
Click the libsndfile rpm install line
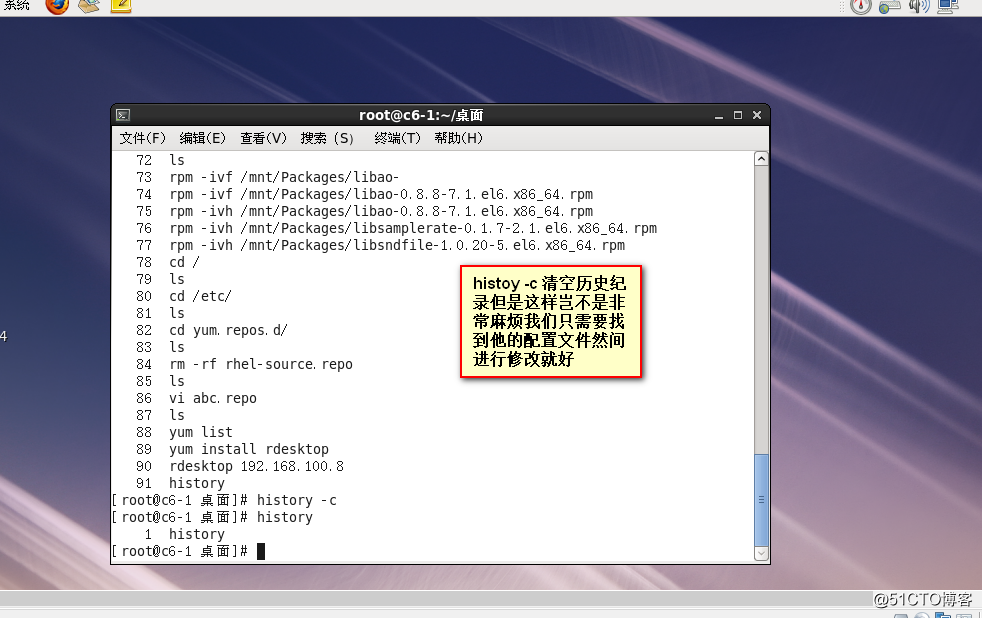coord(397,245)
